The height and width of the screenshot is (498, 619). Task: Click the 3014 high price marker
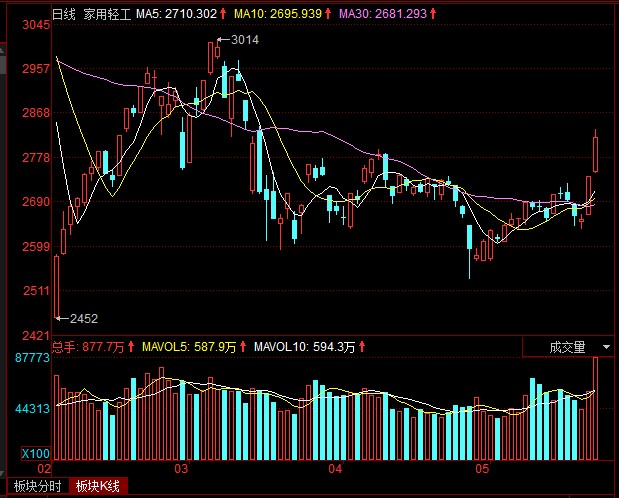tap(244, 40)
